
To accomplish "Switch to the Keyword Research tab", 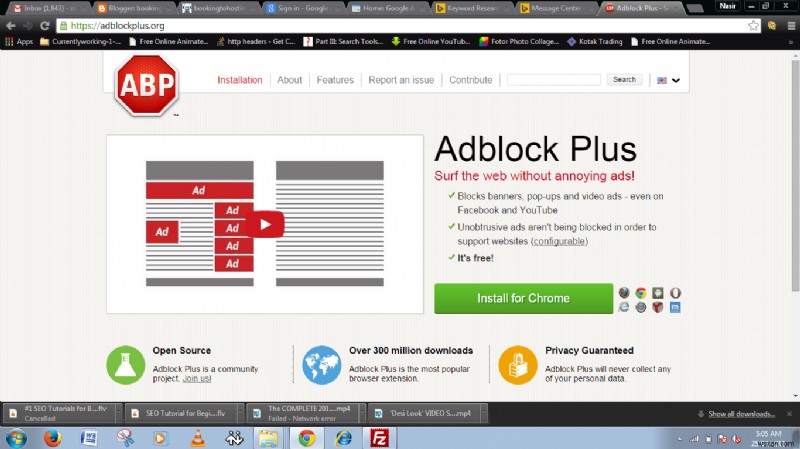I will [x=470, y=8].
